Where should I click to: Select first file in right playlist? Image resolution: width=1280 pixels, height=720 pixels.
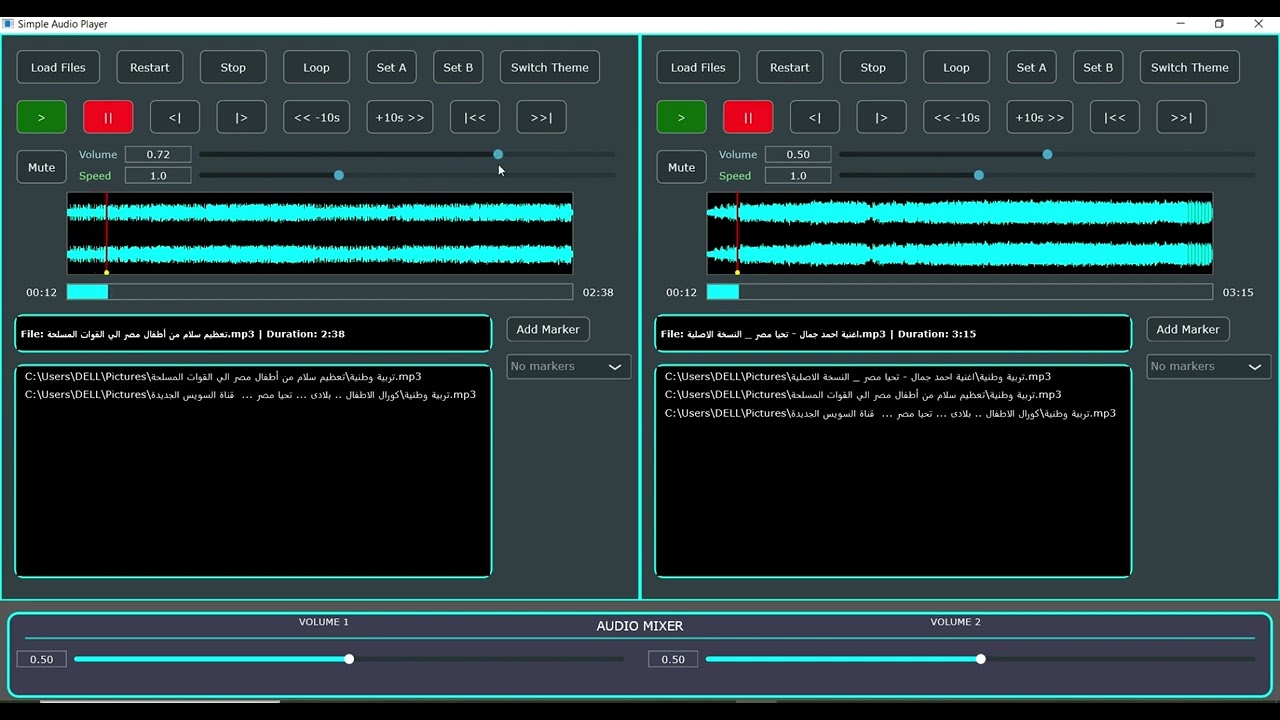pos(893,377)
